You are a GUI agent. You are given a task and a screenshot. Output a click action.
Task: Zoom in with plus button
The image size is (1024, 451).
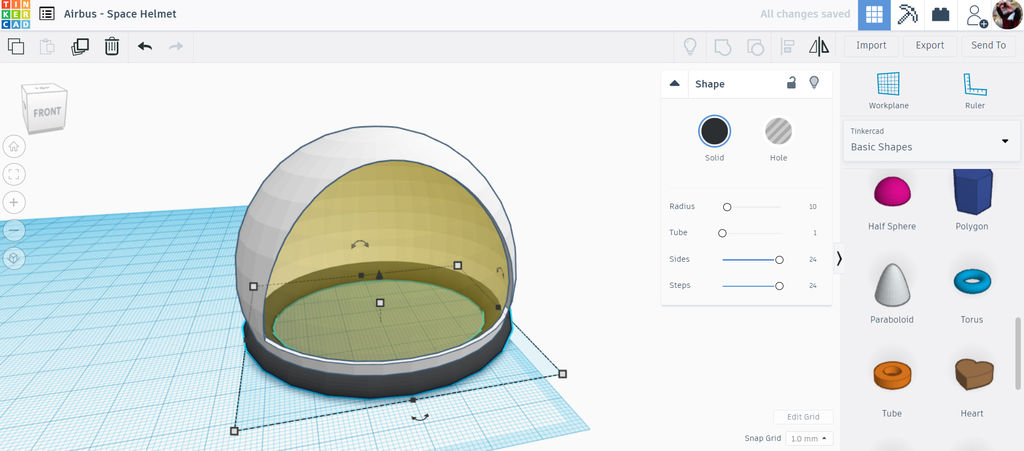point(14,202)
